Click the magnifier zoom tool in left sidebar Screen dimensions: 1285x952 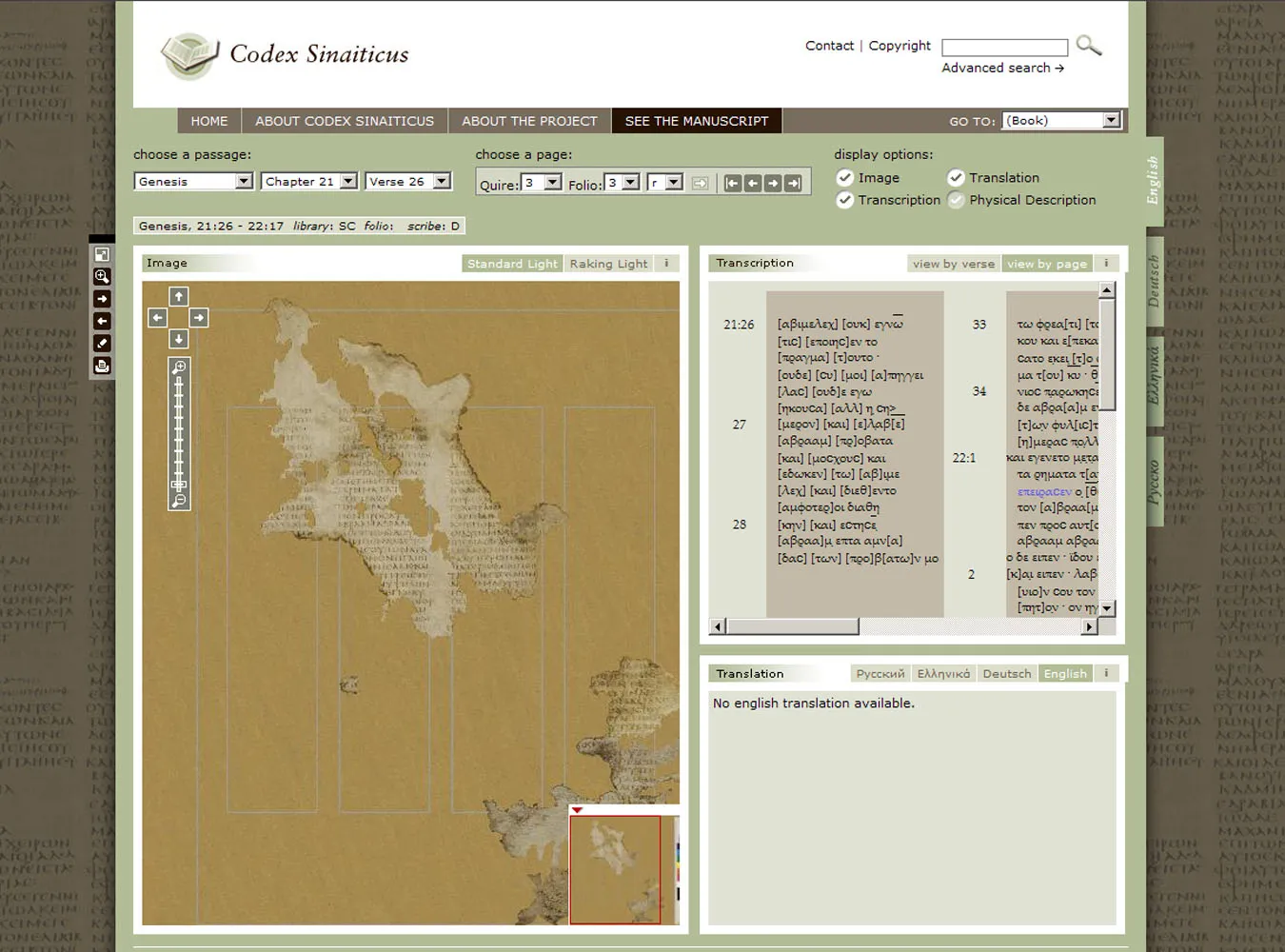coord(102,277)
